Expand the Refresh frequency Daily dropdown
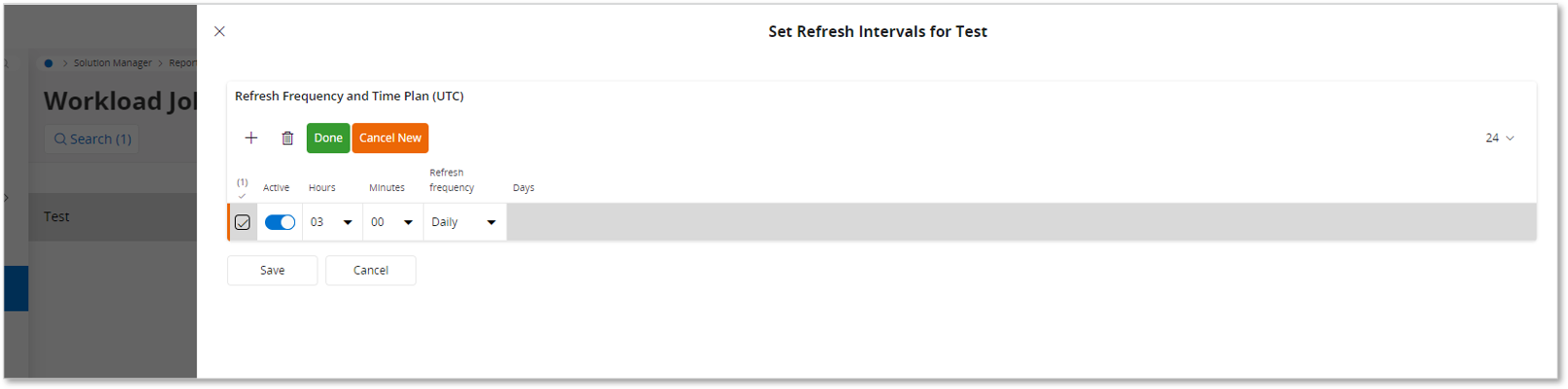The width and height of the screenshot is (1568, 389). 464,222
